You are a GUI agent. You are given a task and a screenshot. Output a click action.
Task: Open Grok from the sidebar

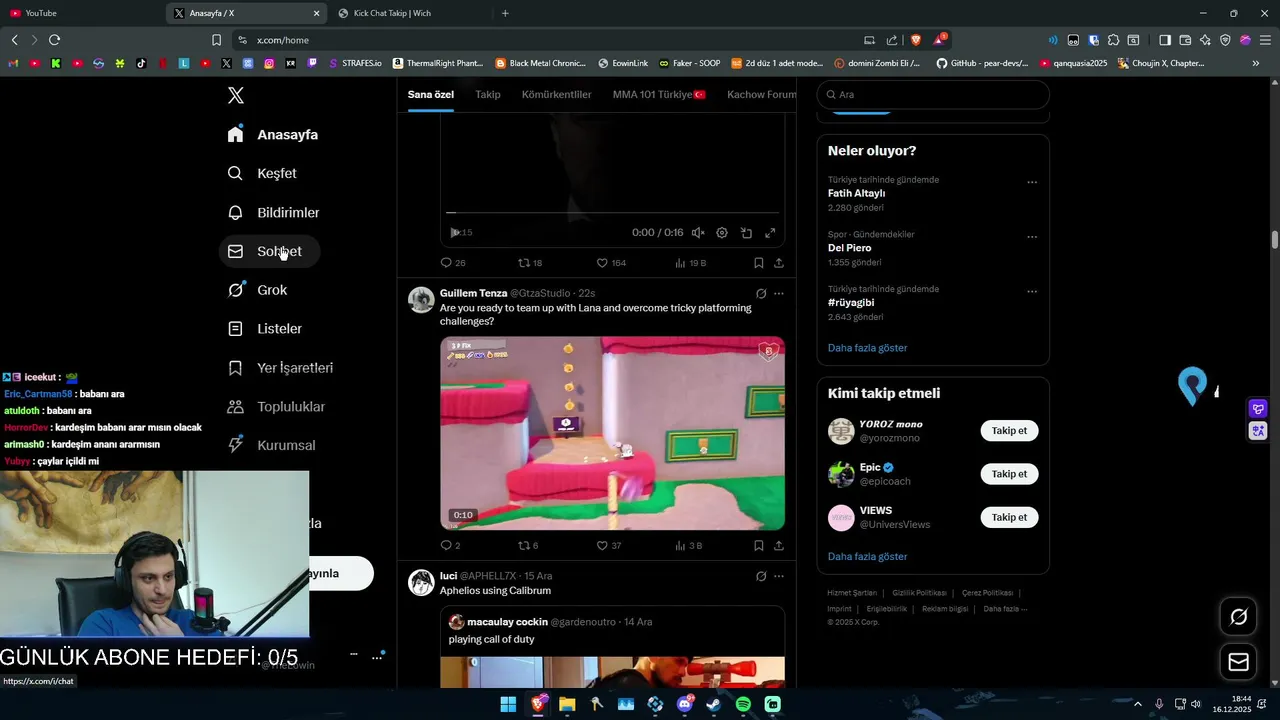[x=257, y=290]
